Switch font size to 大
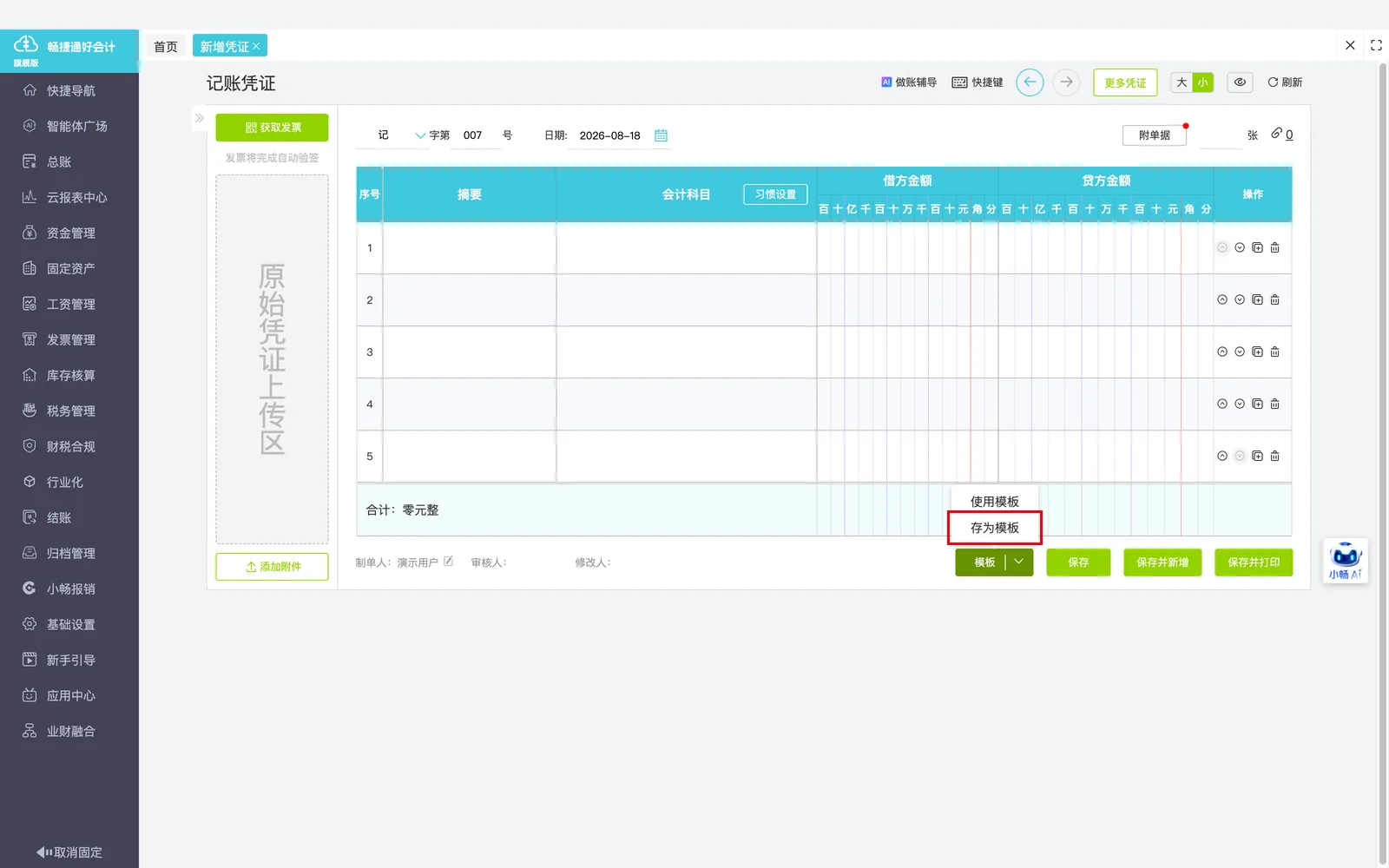The width and height of the screenshot is (1389, 868). (1182, 82)
